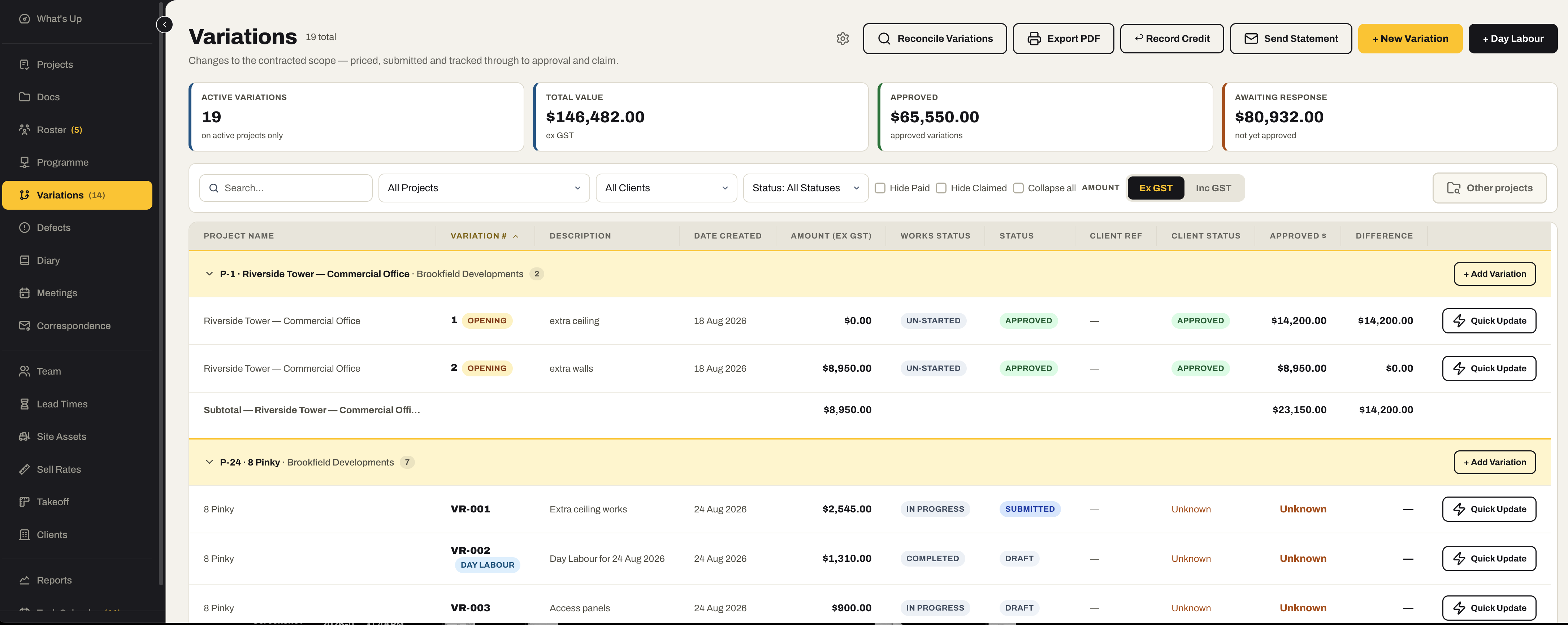1568x625 pixels.
Task: Open the All Projects dropdown
Action: 484,188
